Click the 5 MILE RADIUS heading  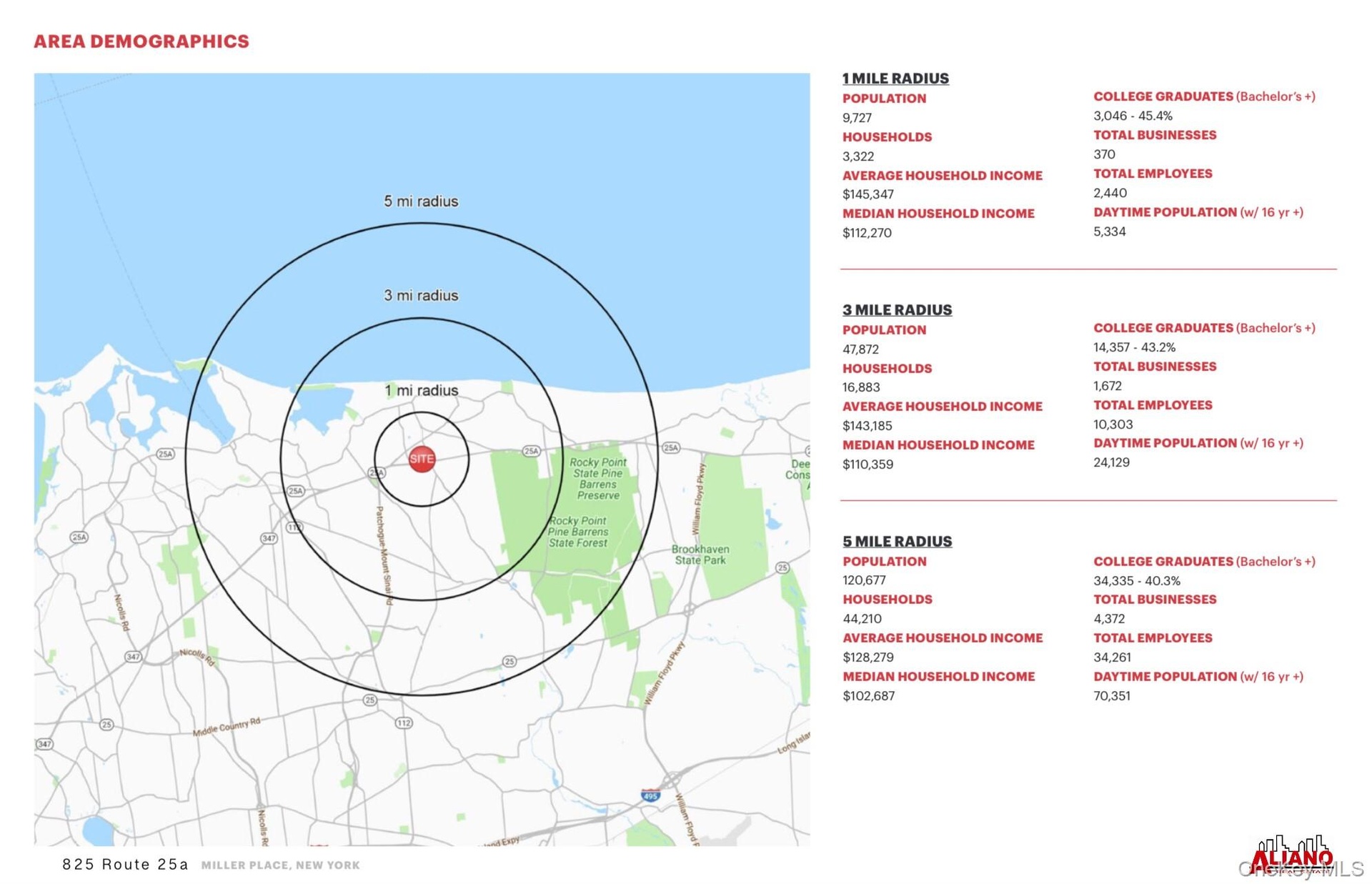click(x=897, y=542)
